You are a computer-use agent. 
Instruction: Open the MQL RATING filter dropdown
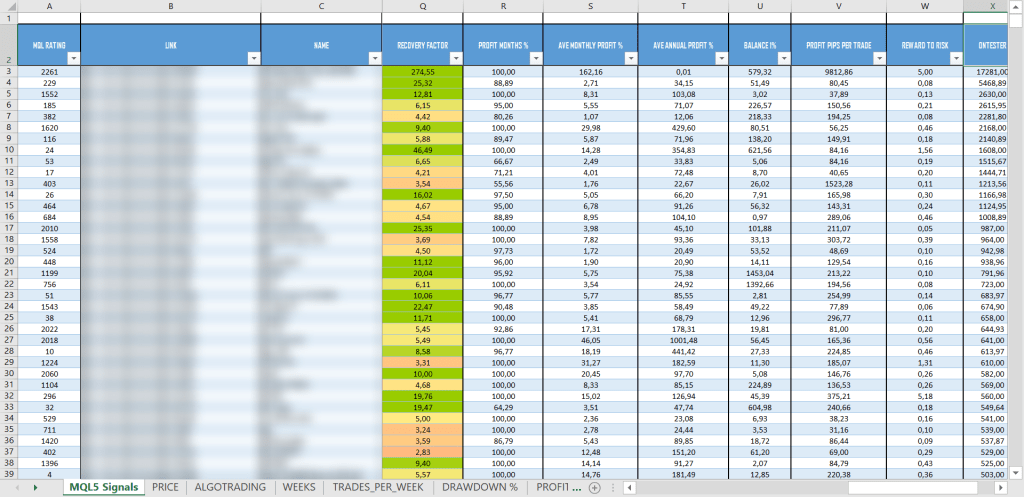click(x=73, y=59)
